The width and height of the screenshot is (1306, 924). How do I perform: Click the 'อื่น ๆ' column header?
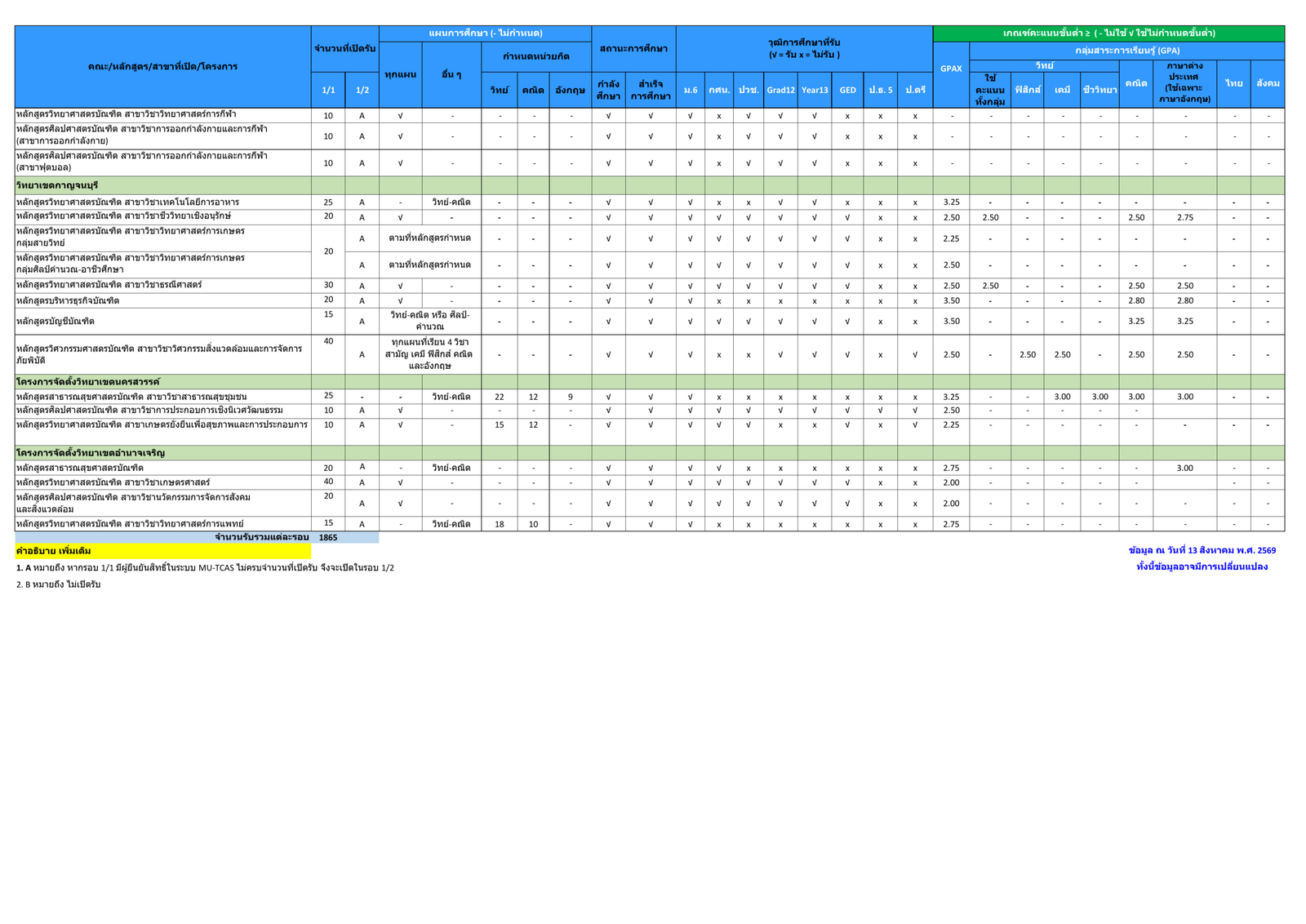coord(451,74)
